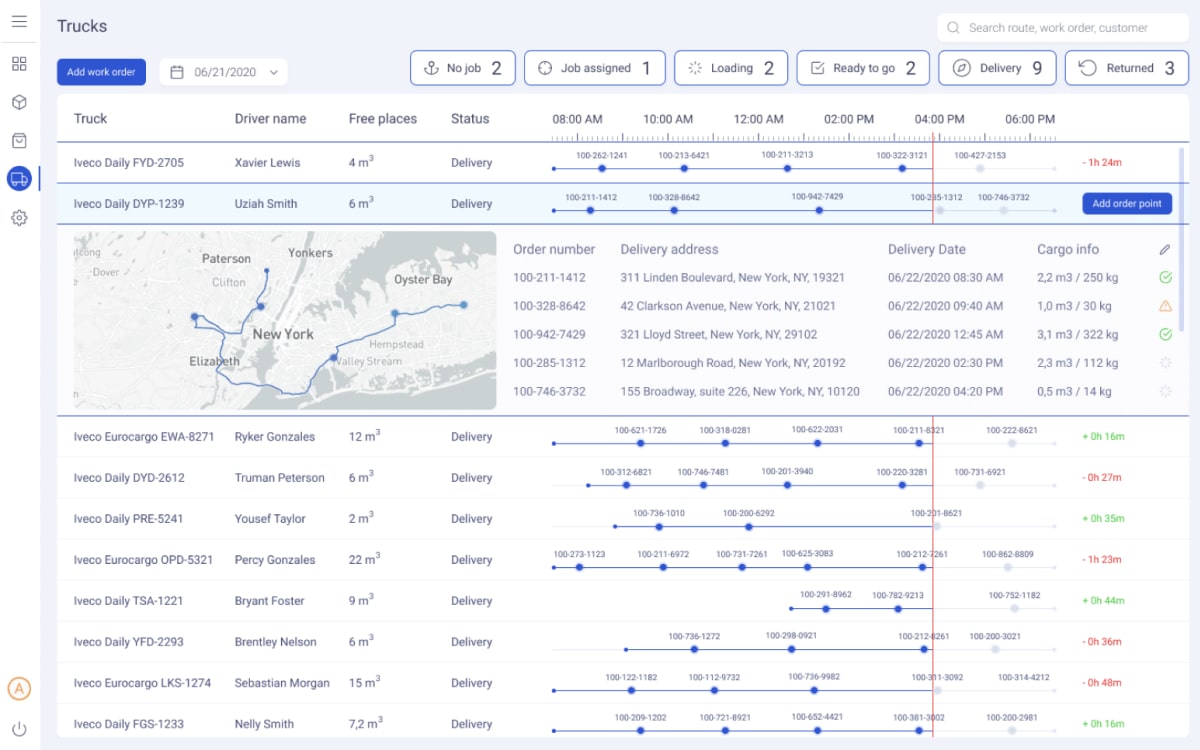Open the user avatar 'A' icon
Viewport: 1200px width, 750px height.
click(x=19, y=688)
